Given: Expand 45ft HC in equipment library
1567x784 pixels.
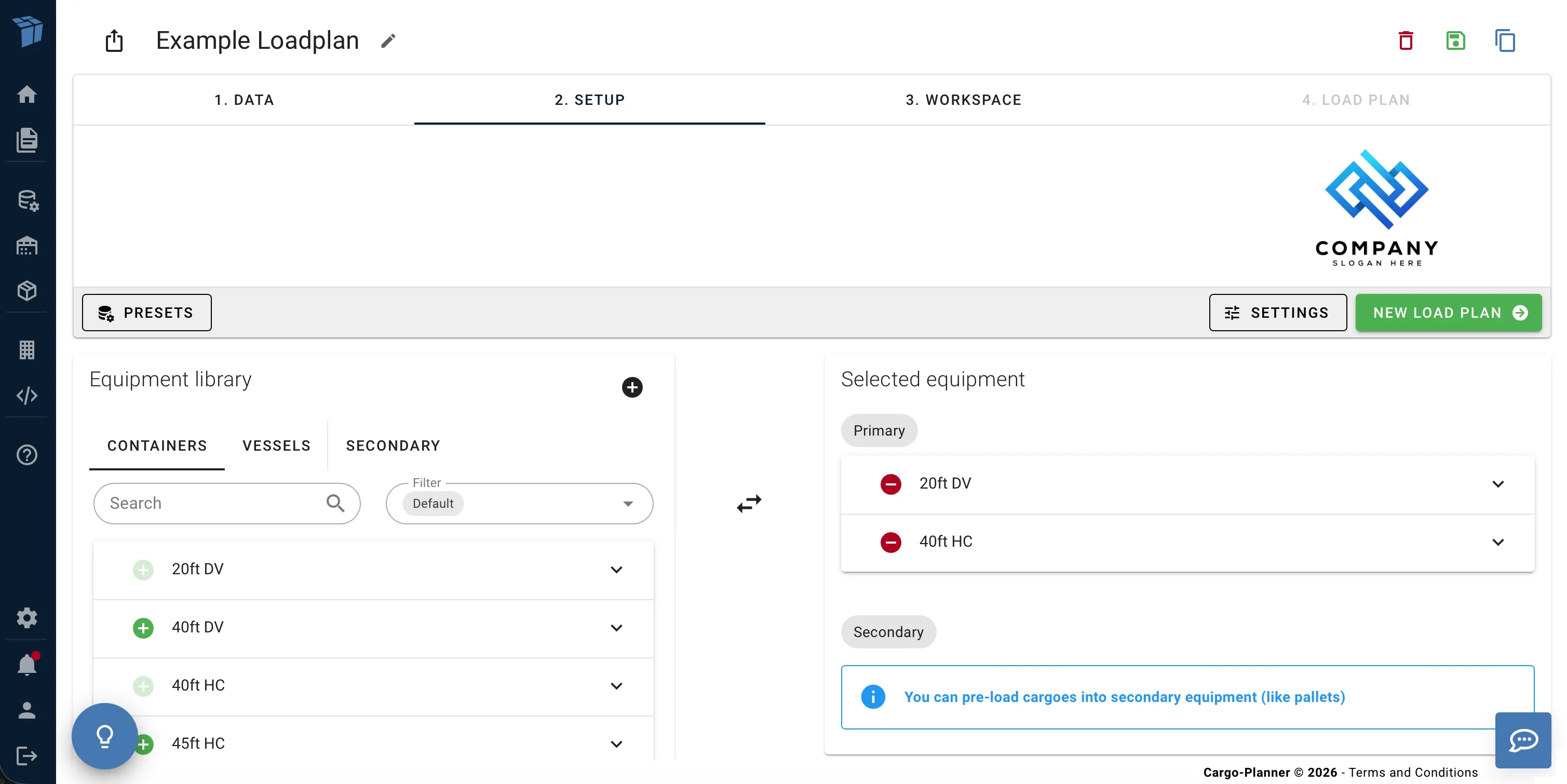Looking at the screenshot, I should [x=616, y=744].
